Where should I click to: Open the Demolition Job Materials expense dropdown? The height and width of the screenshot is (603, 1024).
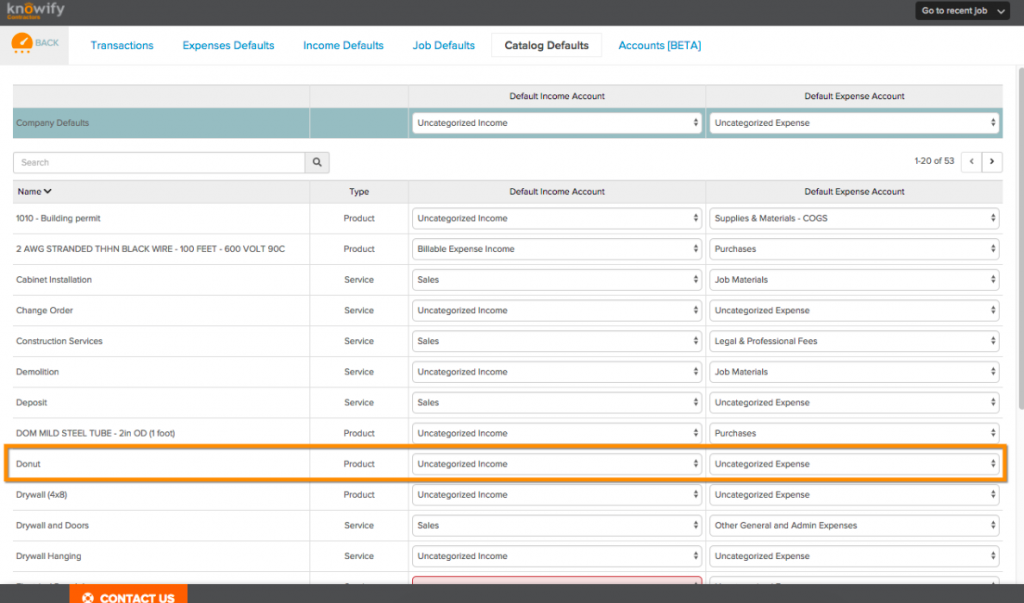(x=853, y=371)
